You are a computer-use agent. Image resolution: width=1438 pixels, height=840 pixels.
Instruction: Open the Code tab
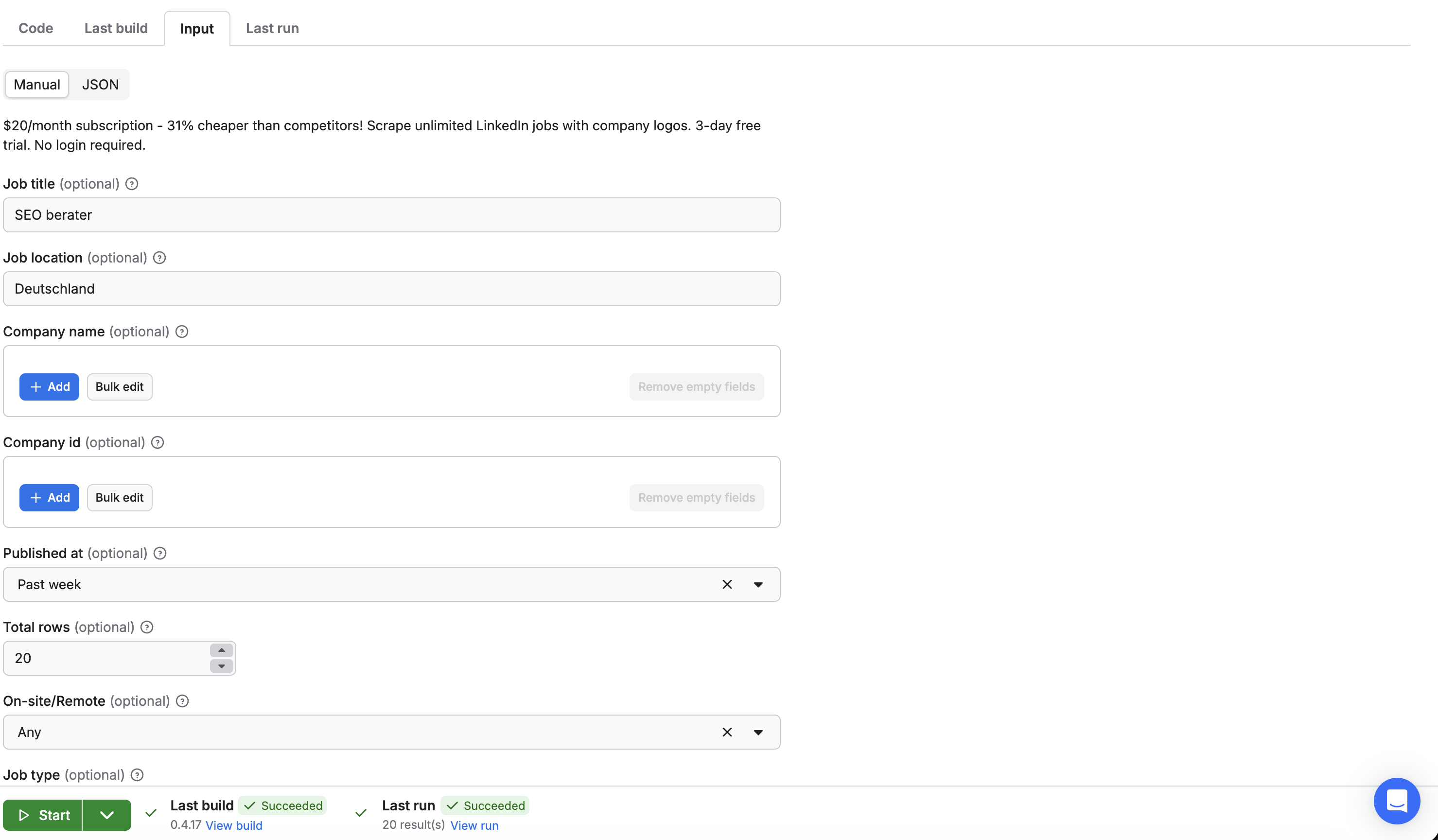click(35, 28)
